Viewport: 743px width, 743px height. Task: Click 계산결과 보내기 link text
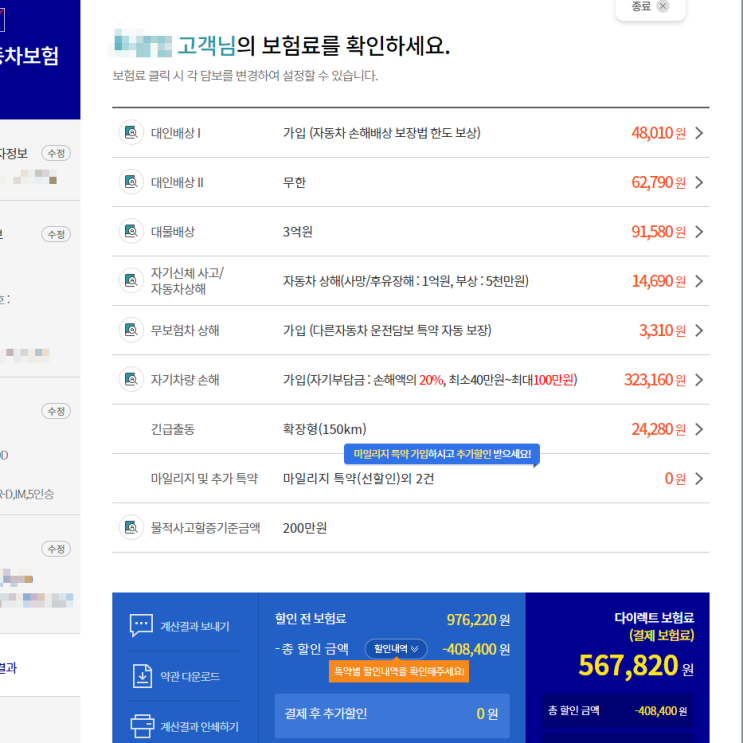[x=195, y=626]
